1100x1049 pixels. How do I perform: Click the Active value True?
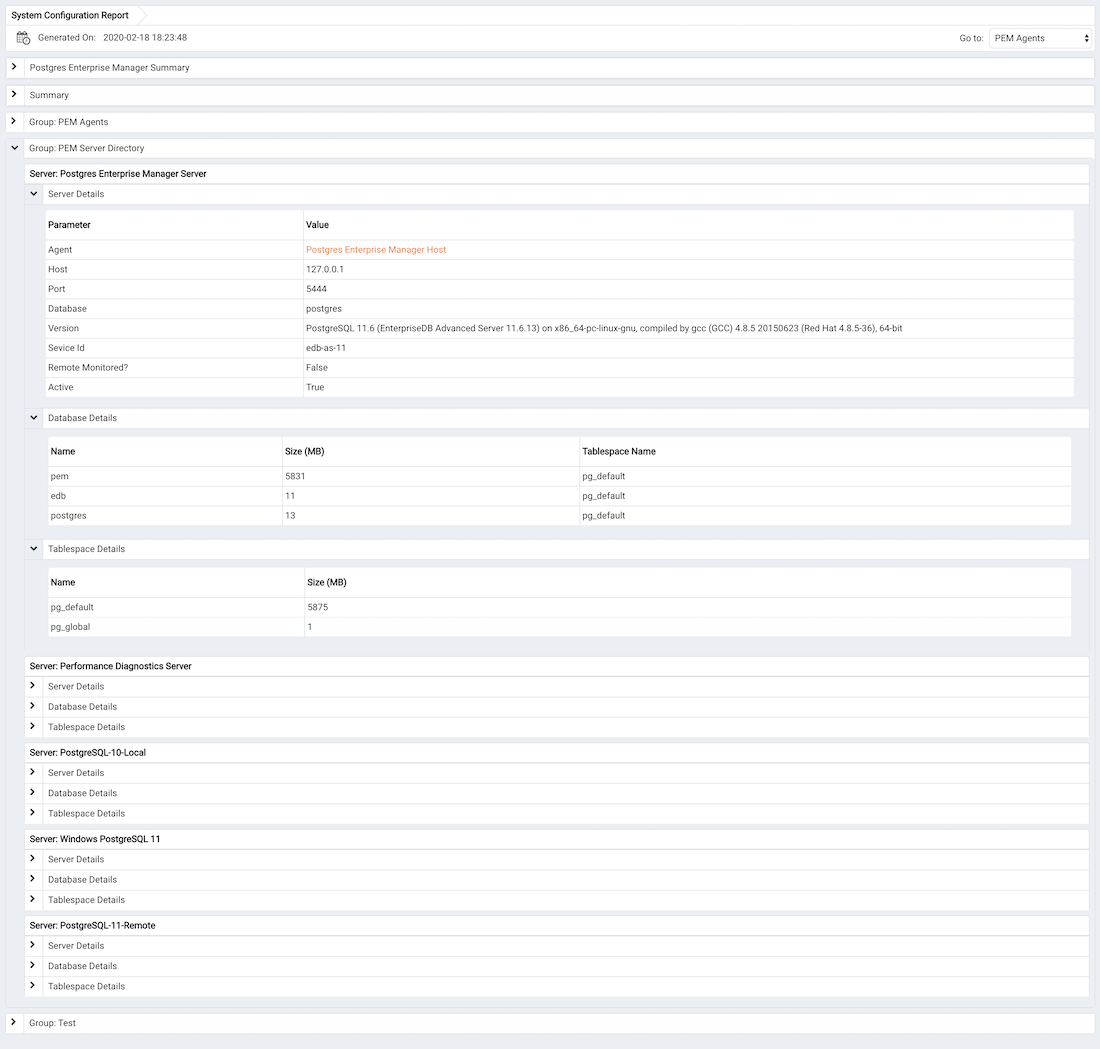315,387
